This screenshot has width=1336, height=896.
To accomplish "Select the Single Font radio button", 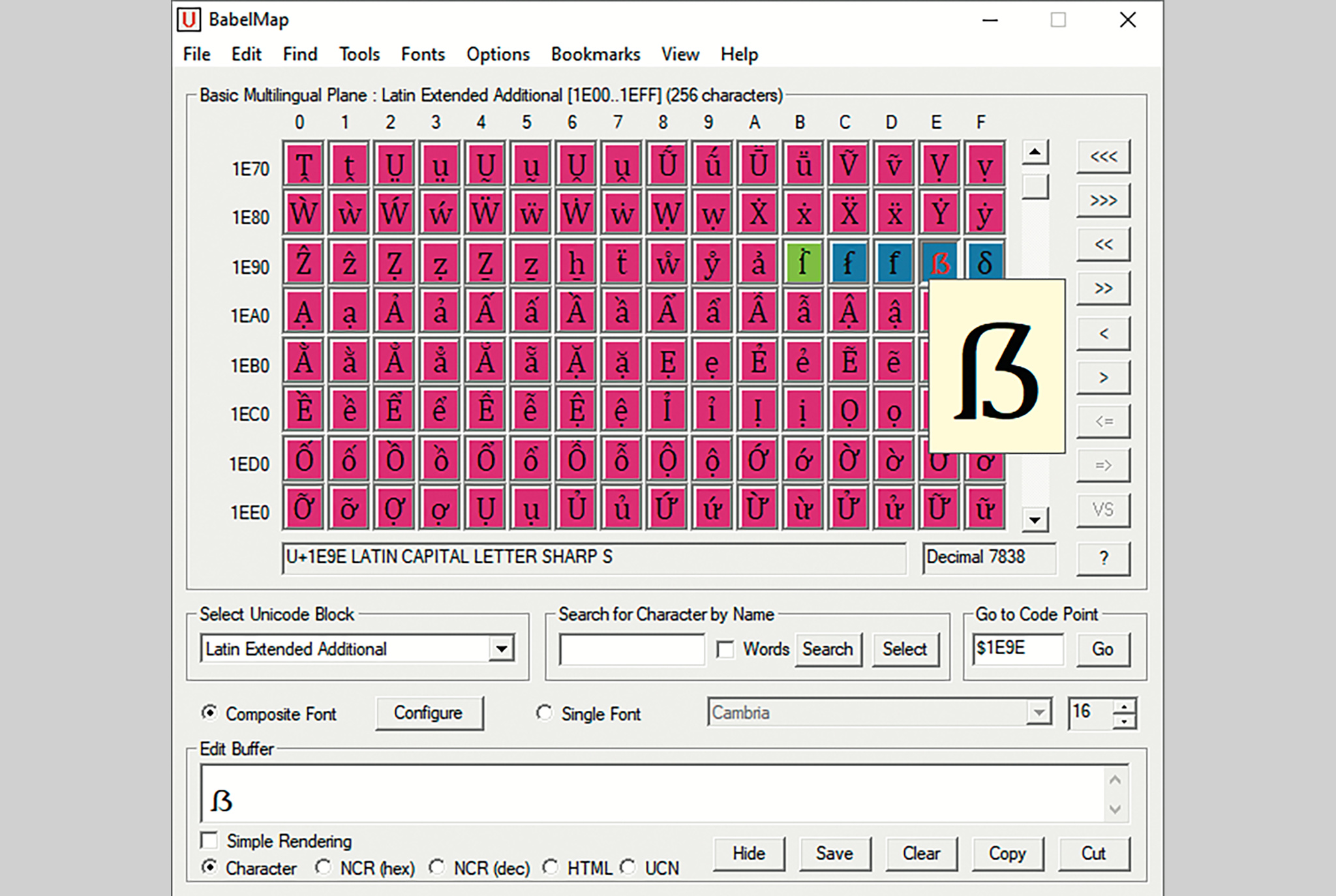I will [544, 713].
